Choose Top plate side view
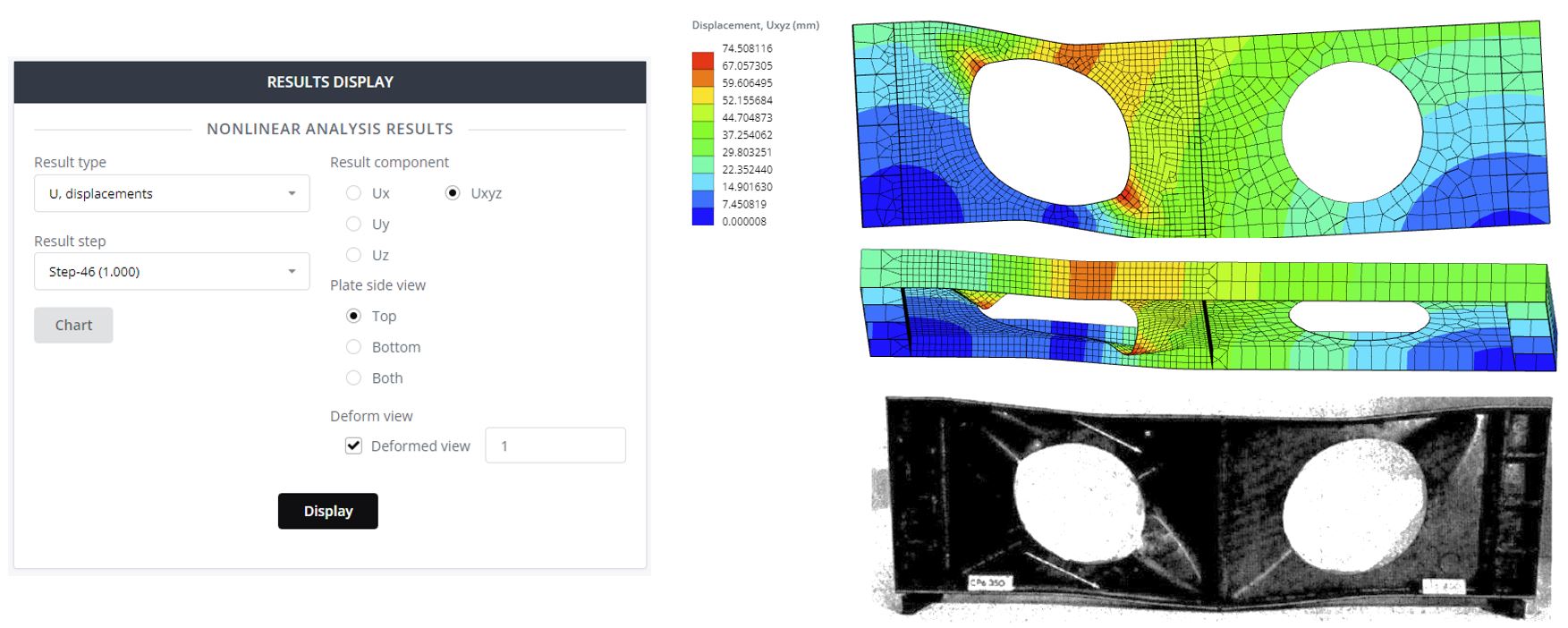The width and height of the screenshot is (1568, 628). pyautogui.click(x=353, y=316)
